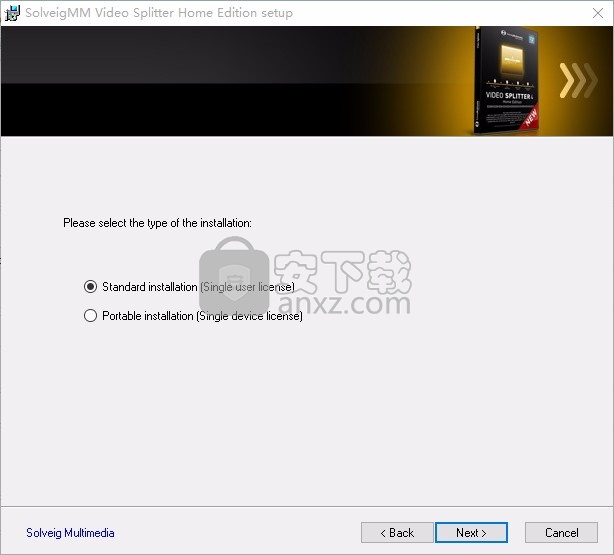Click the window title 'SolveigMM Video Splitter Home Edition setup'
This screenshot has width=614, height=555.
point(159,13)
